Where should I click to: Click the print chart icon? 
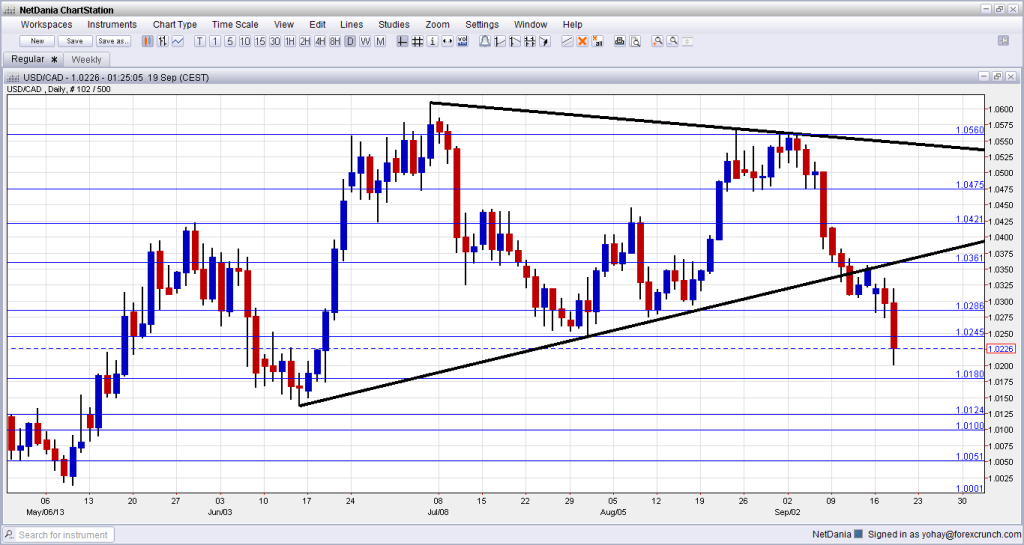tap(619, 41)
